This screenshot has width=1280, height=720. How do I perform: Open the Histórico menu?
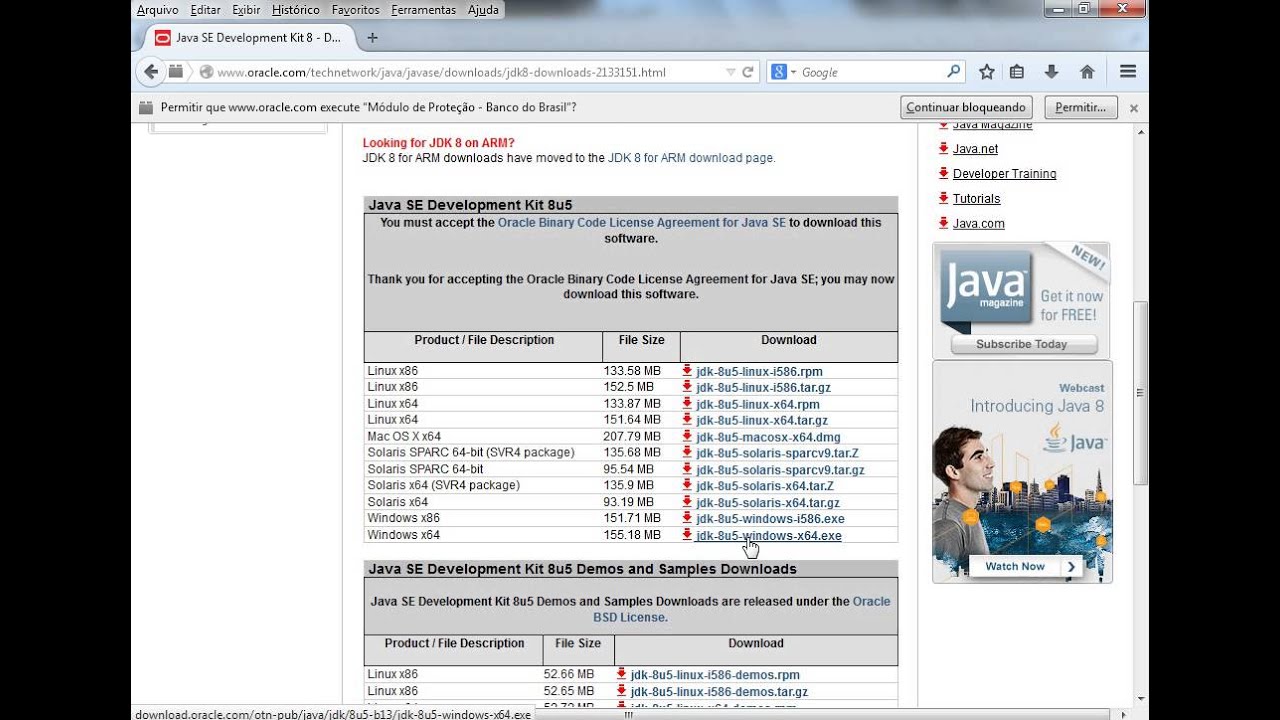click(x=296, y=10)
